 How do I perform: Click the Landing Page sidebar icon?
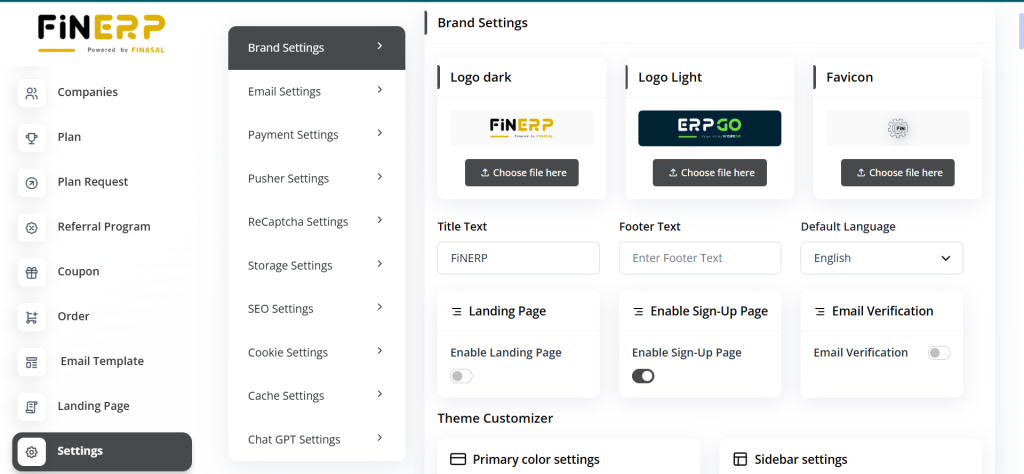point(32,407)
